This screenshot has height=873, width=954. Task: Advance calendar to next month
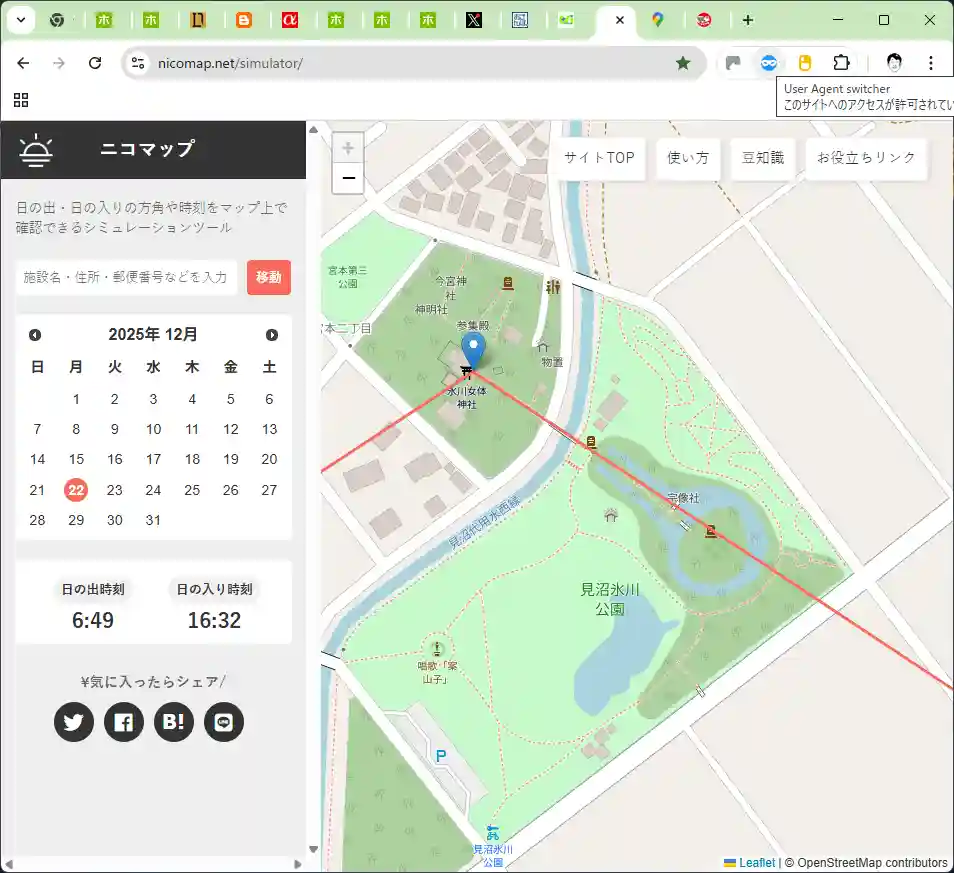click(271, 335)
